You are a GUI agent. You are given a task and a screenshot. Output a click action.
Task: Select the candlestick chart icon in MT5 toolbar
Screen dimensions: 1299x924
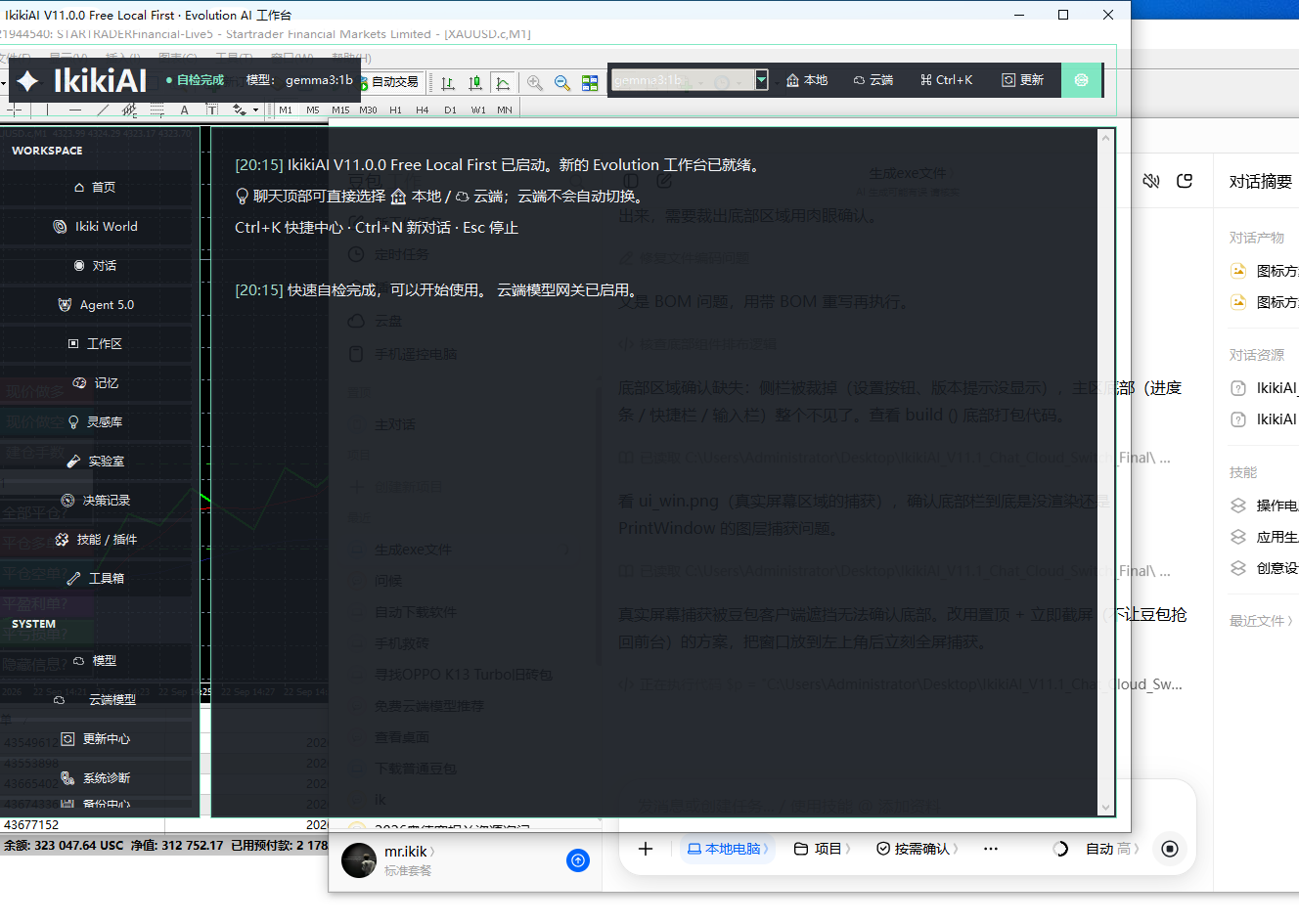[475, 83]
